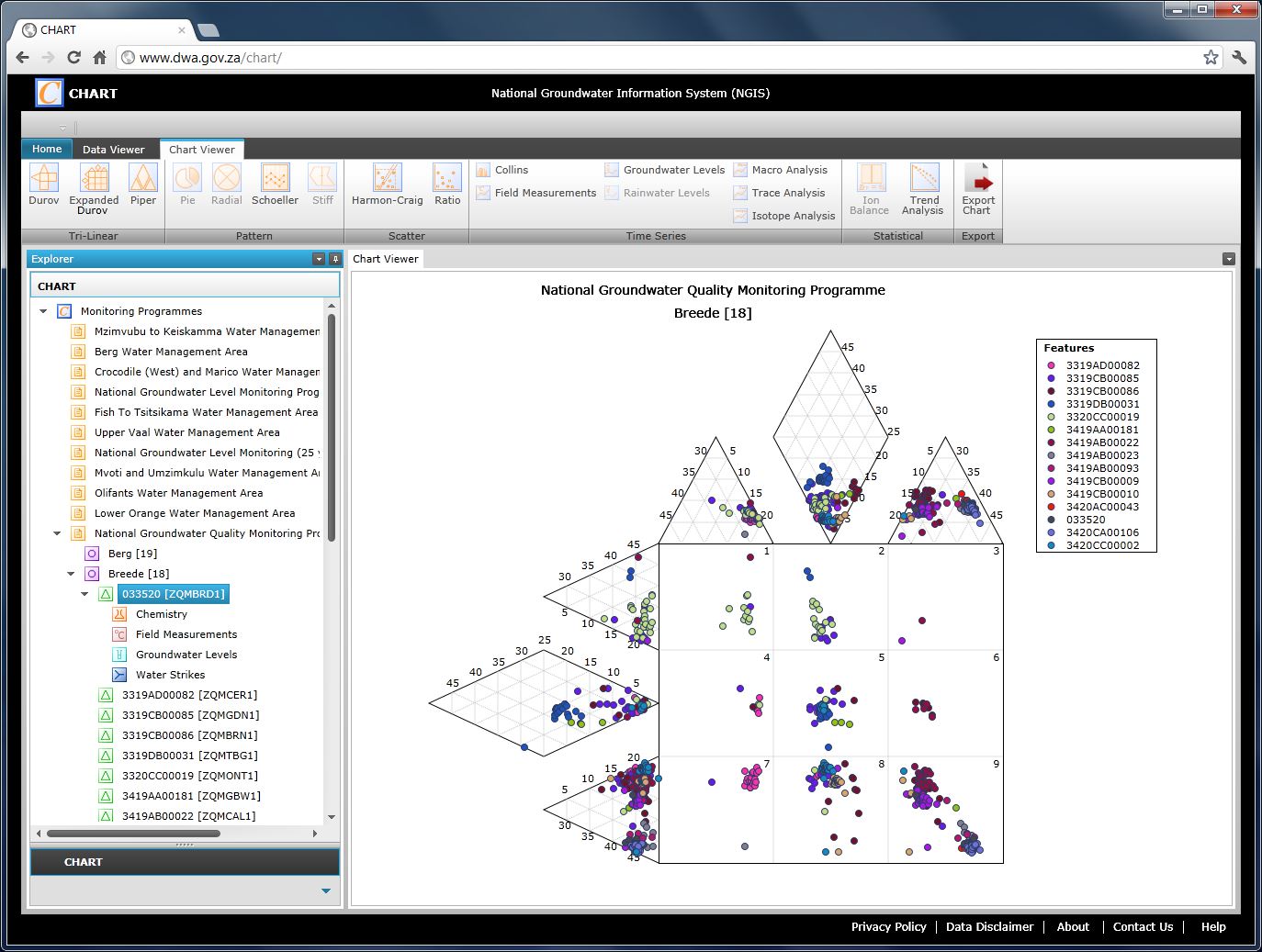Open the About link
Viewport: 1262px width, 952px height.
pos(1073,927)
